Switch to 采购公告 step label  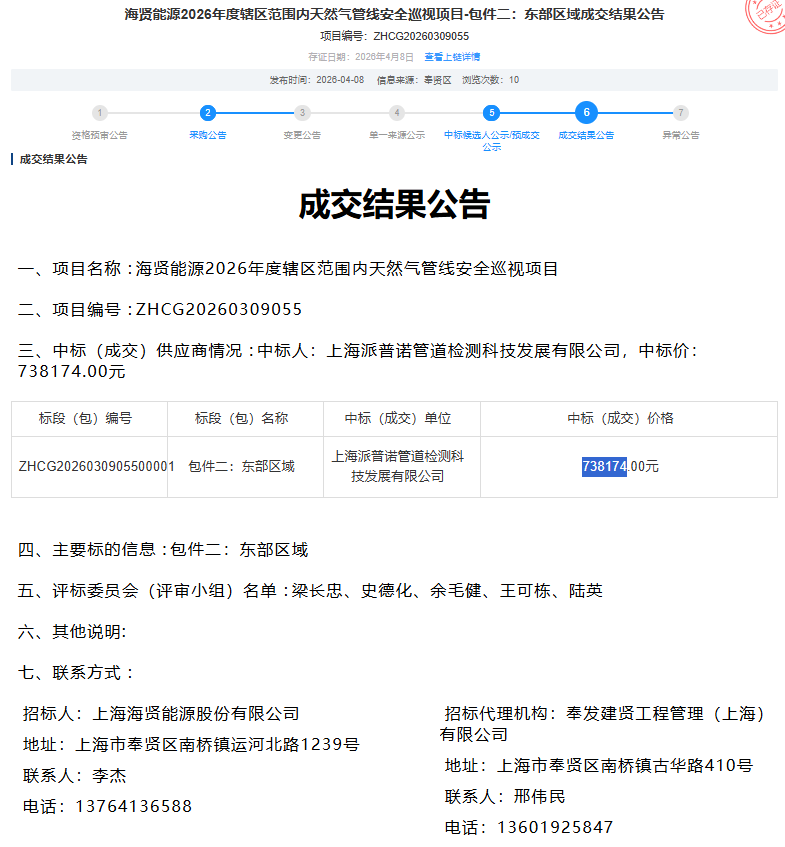click(207, 135)
